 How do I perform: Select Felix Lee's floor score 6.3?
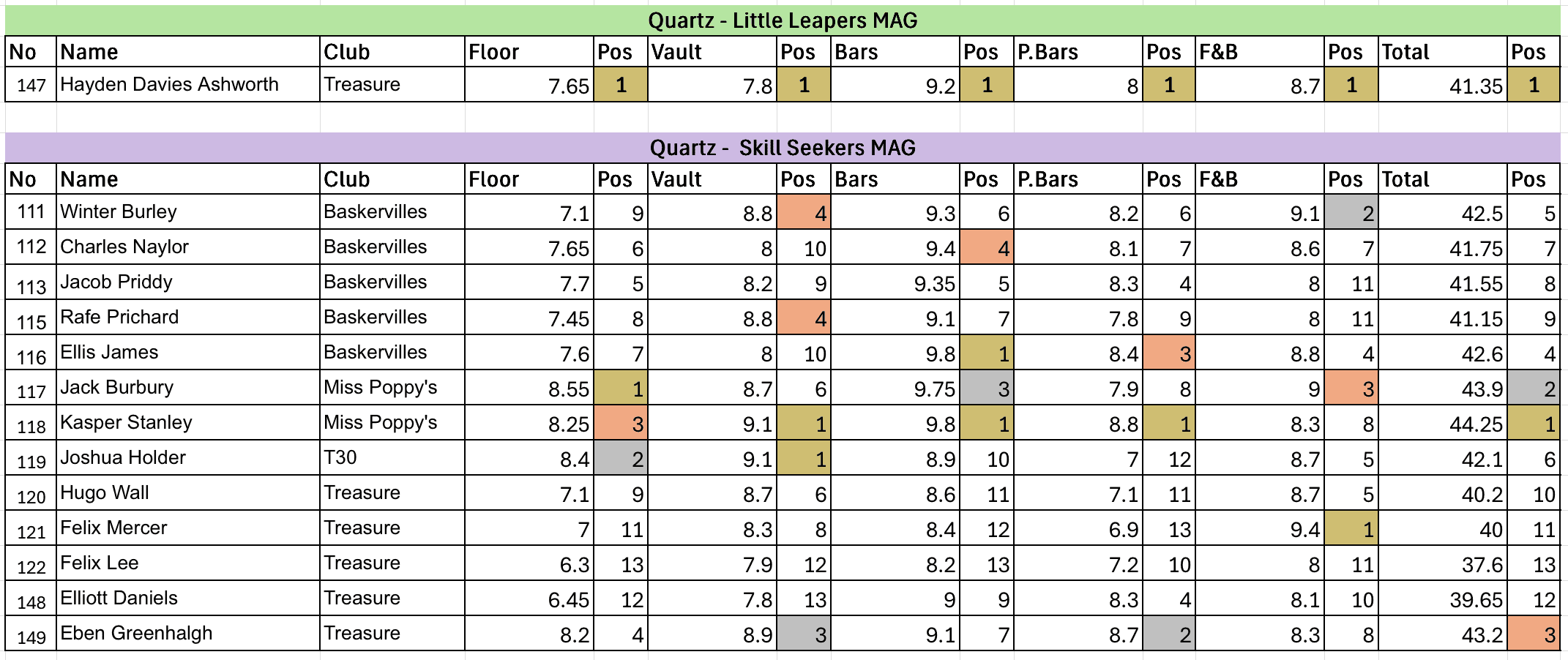point(529,564)
